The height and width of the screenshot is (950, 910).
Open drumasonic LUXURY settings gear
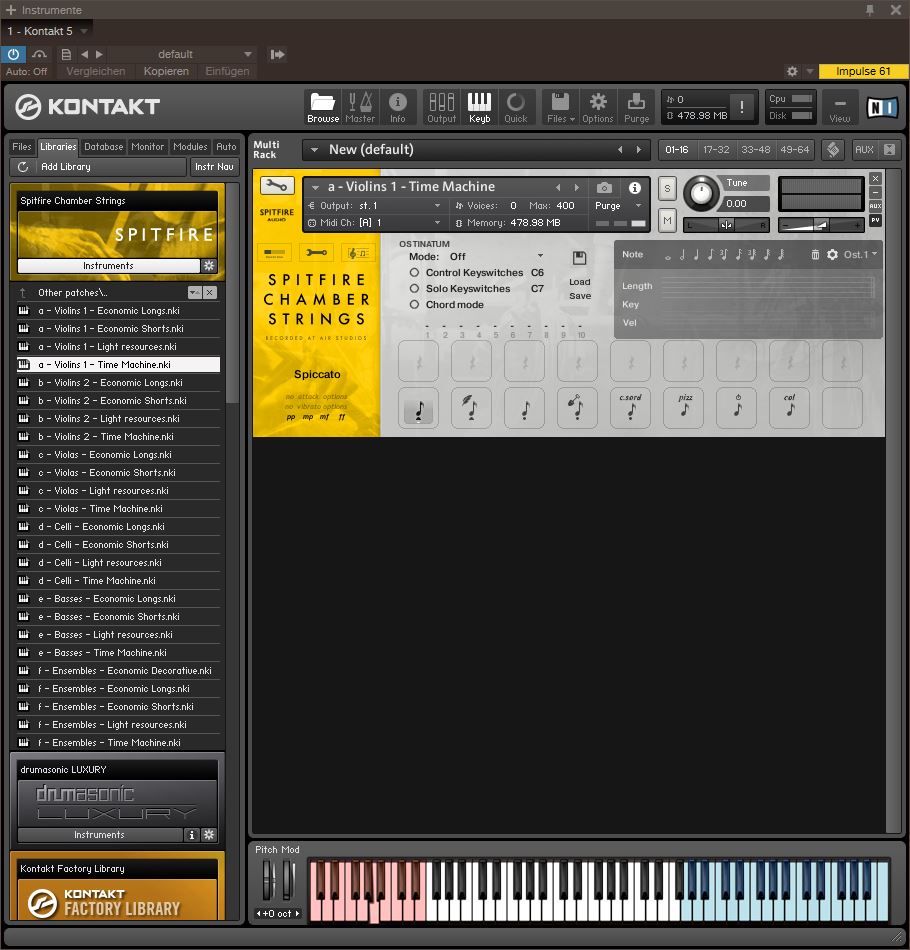[209, 835]
